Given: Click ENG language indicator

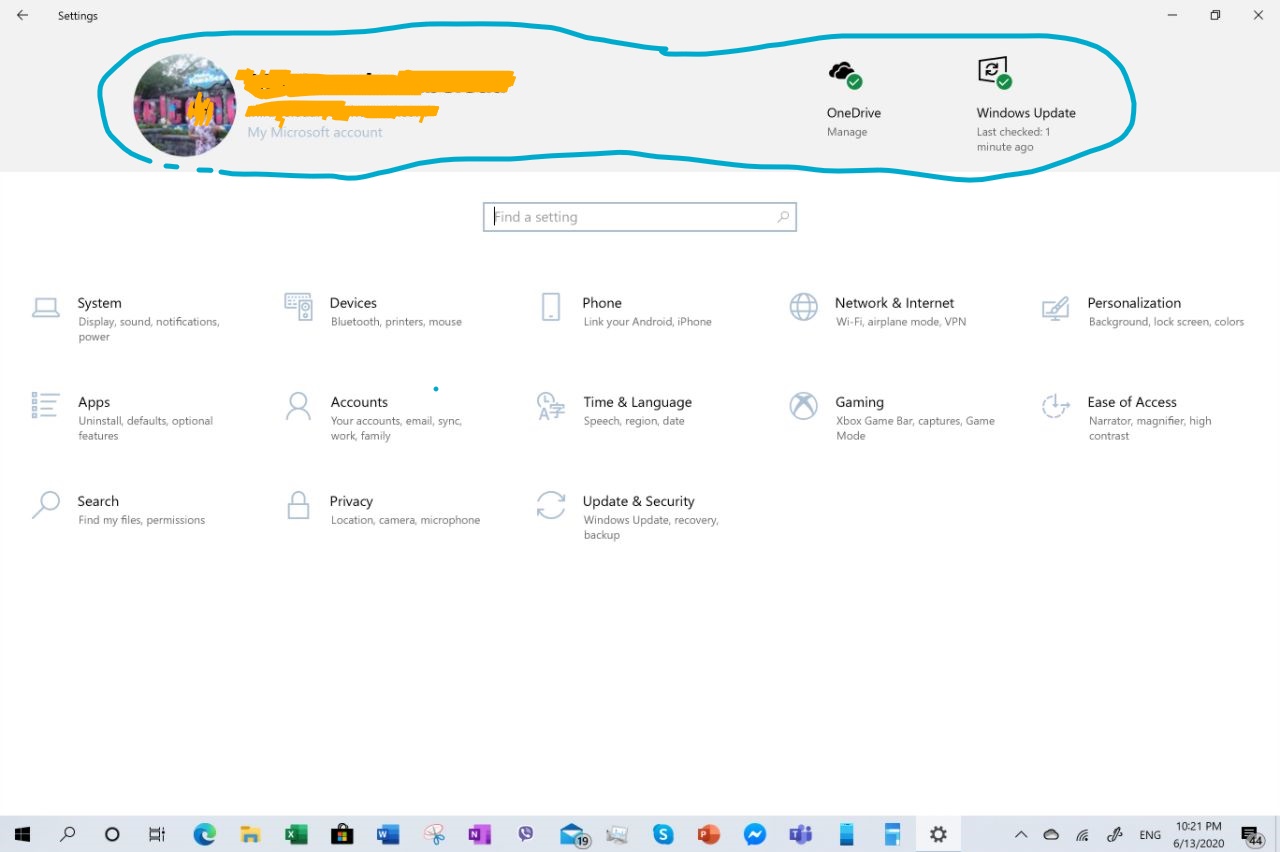Looking at the screenshot, I should point(1150,834).
